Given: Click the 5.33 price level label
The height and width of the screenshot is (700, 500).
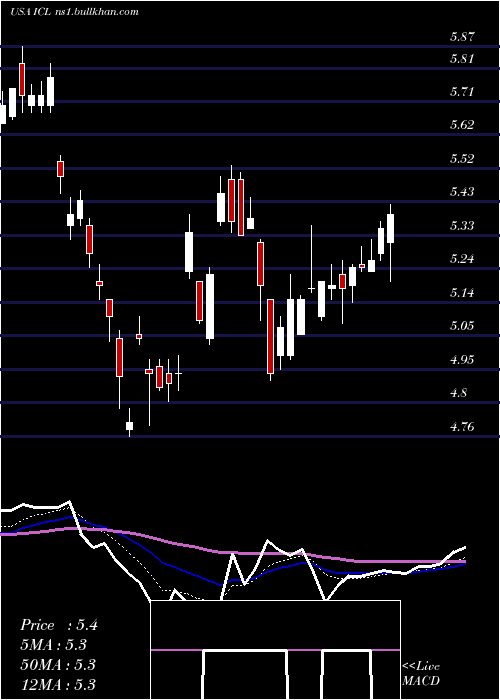Looking at the screenshot, I should click(x=462, y=226).
